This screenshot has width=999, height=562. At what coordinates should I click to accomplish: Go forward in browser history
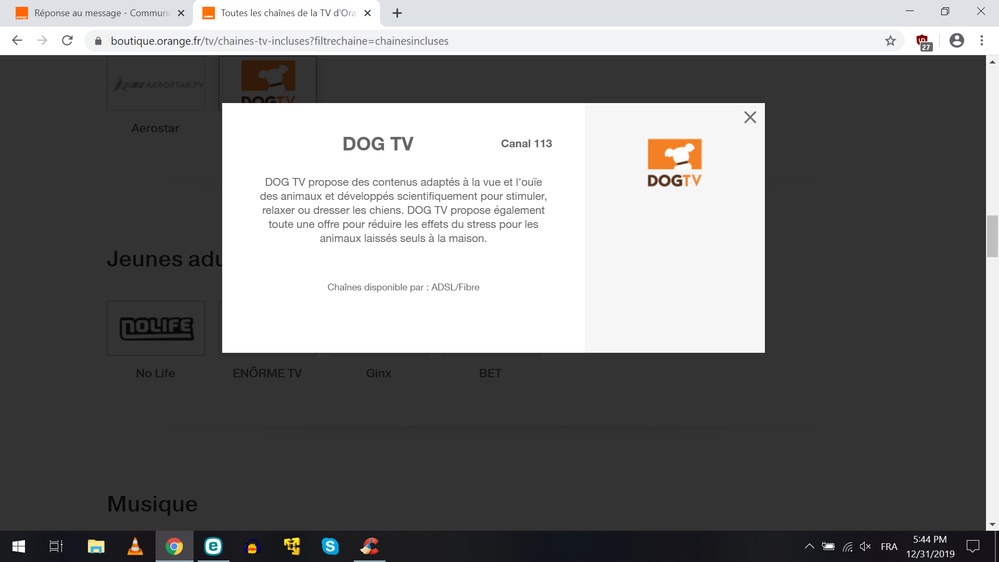pyautogui.click(x=42, y=41)
